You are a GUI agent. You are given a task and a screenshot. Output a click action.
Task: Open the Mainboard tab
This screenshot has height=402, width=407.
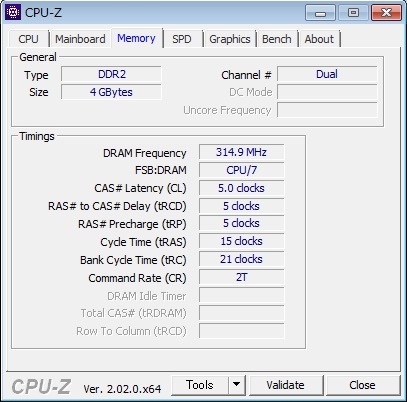(x=80, y=39)
